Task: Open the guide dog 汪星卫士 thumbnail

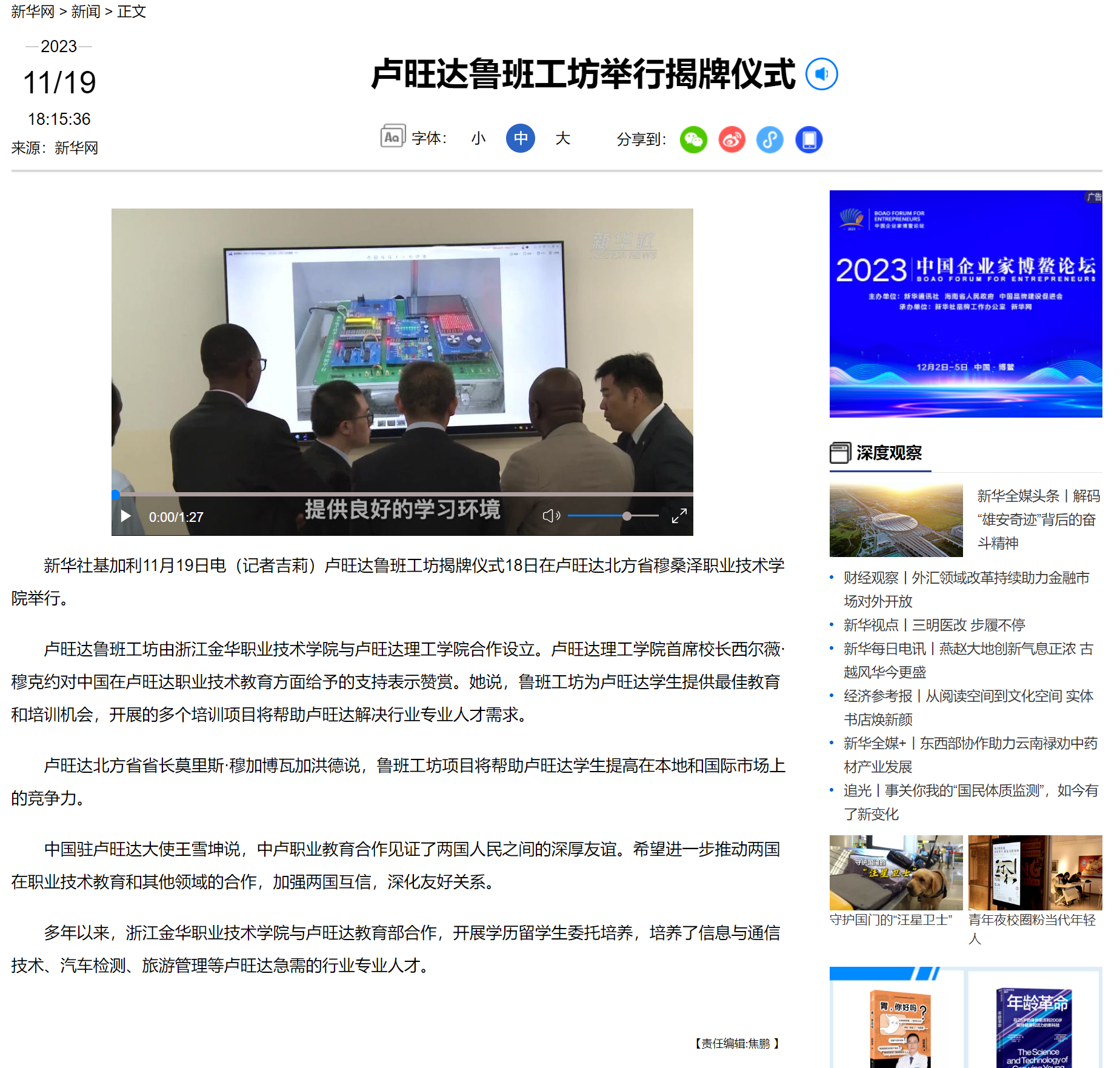Action: tap(896, 873)
